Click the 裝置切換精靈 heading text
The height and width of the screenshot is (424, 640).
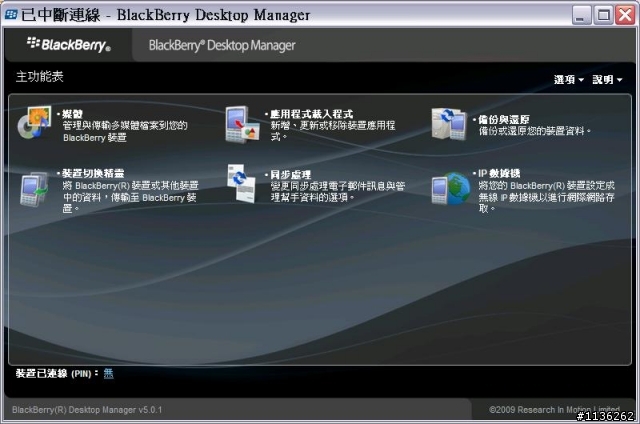pyautogui.click(x=90, y=173)
